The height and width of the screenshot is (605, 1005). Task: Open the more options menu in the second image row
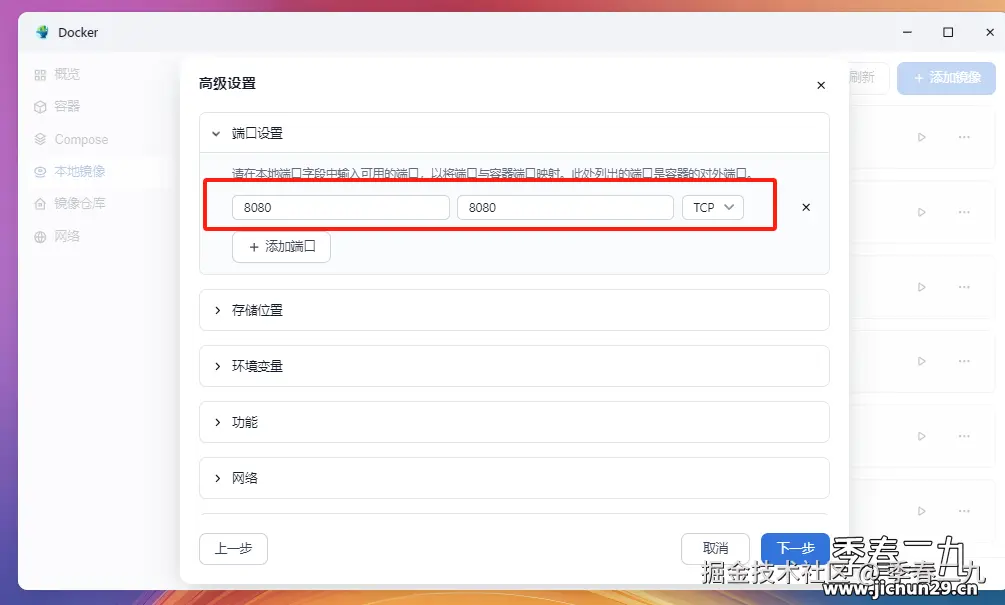point(964,212)
